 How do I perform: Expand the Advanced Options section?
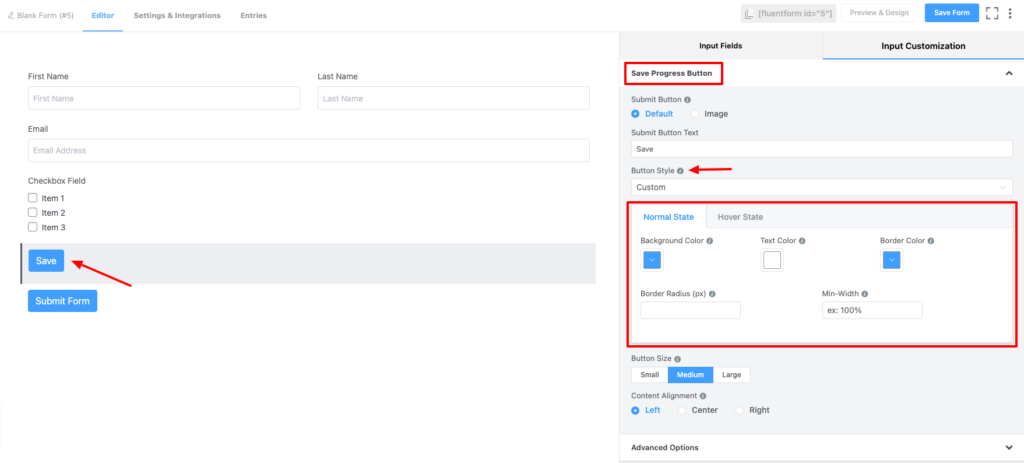coord(821,448)
